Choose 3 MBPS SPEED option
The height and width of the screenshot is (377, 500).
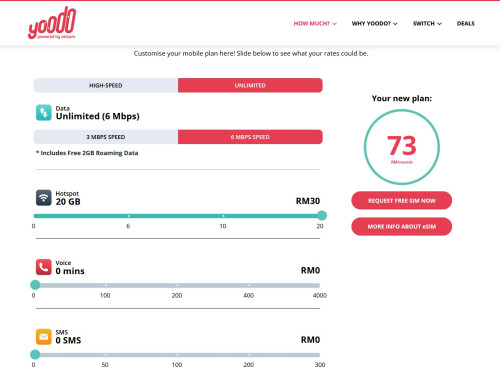coord(106,137)
